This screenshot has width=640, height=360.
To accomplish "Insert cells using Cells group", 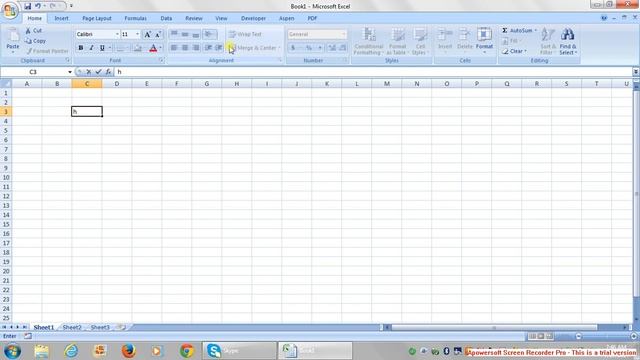I will pyautogui.click(x=445, y=40).
